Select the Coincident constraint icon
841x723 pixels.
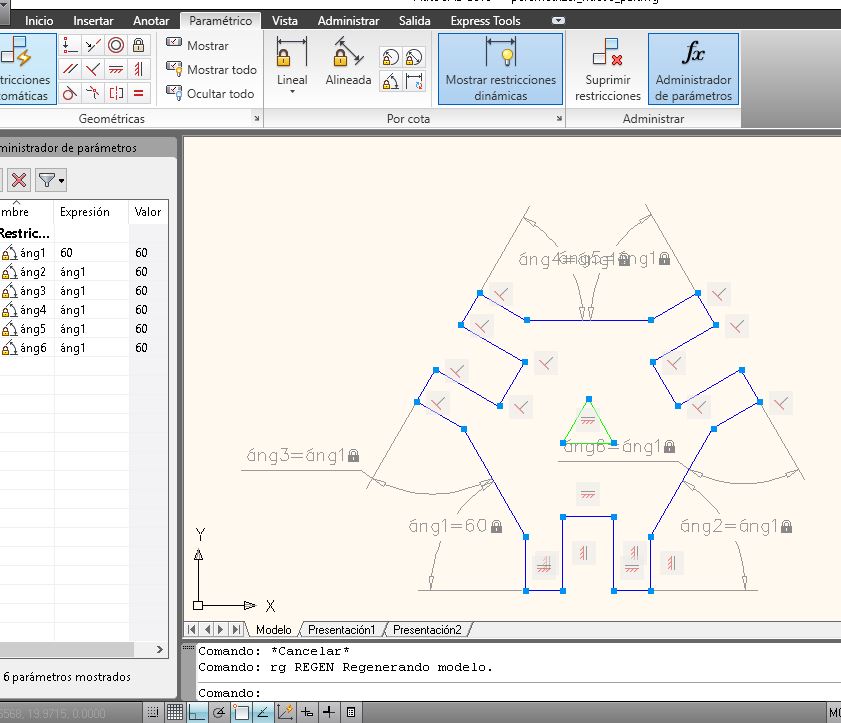click(70, 45)
